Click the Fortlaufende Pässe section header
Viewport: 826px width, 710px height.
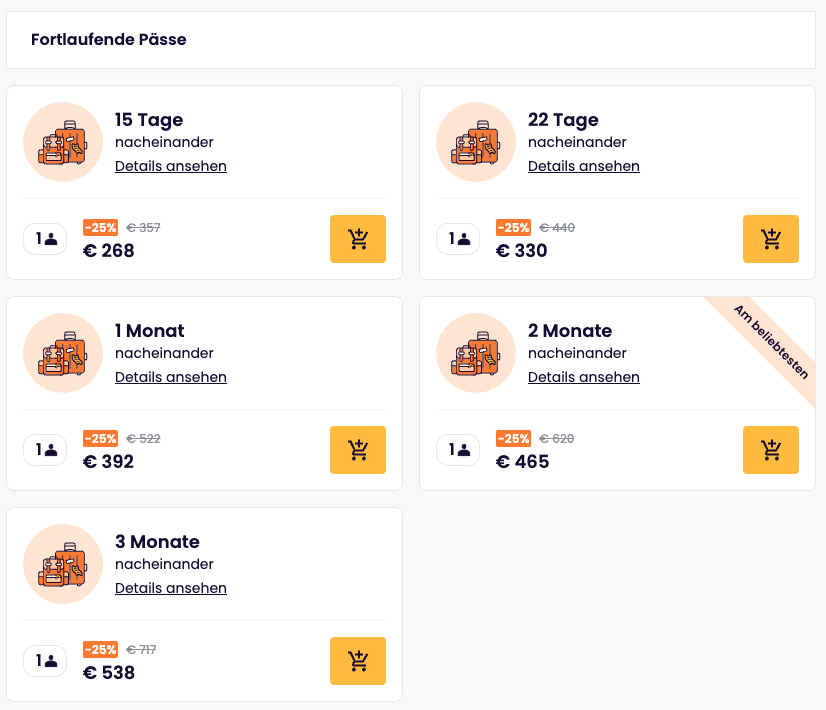pyautogui.click(x=109, y=40)
